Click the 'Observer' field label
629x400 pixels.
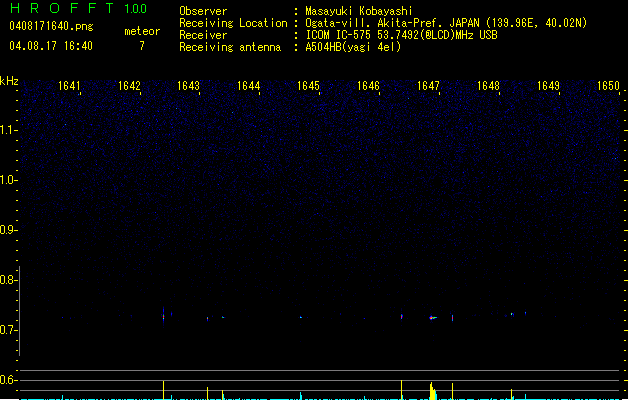pos(203,11)
